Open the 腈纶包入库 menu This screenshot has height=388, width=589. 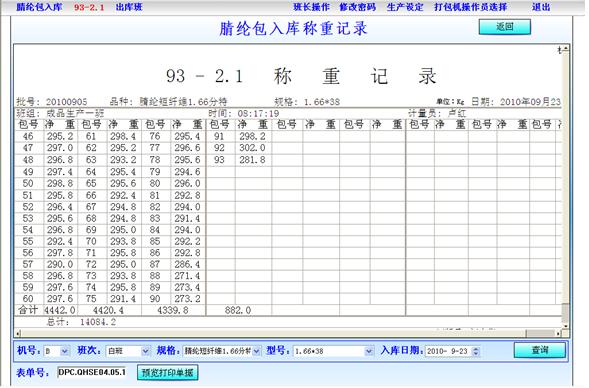click(x=39, y=7)
